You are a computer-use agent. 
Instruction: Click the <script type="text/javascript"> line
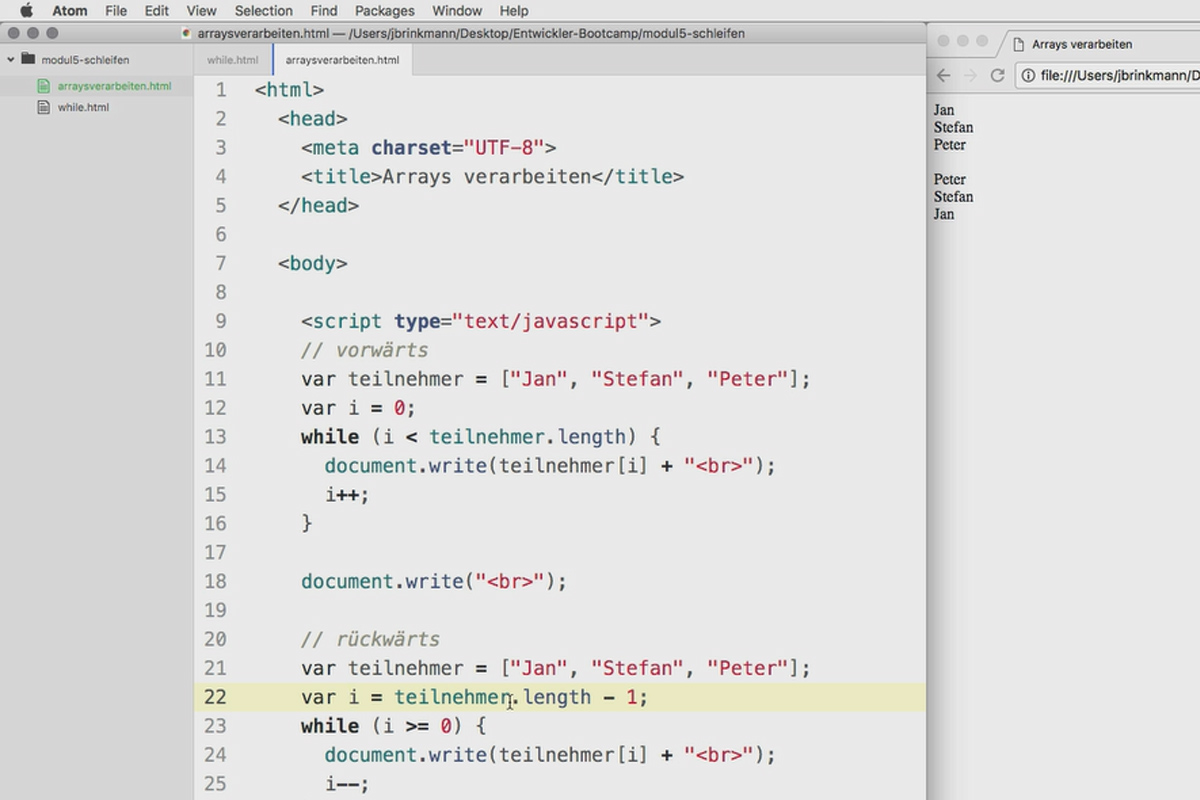click(481, 321)
